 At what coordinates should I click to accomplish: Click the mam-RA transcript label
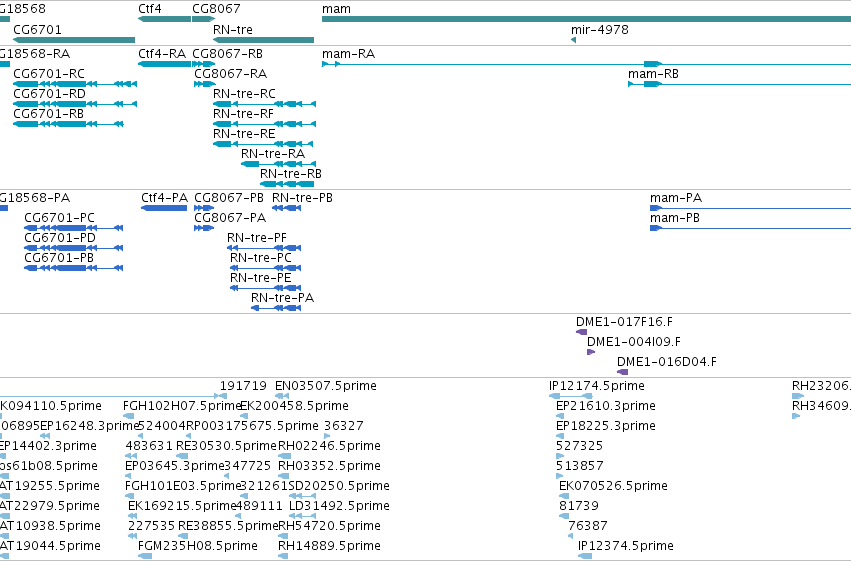point(348,54)
